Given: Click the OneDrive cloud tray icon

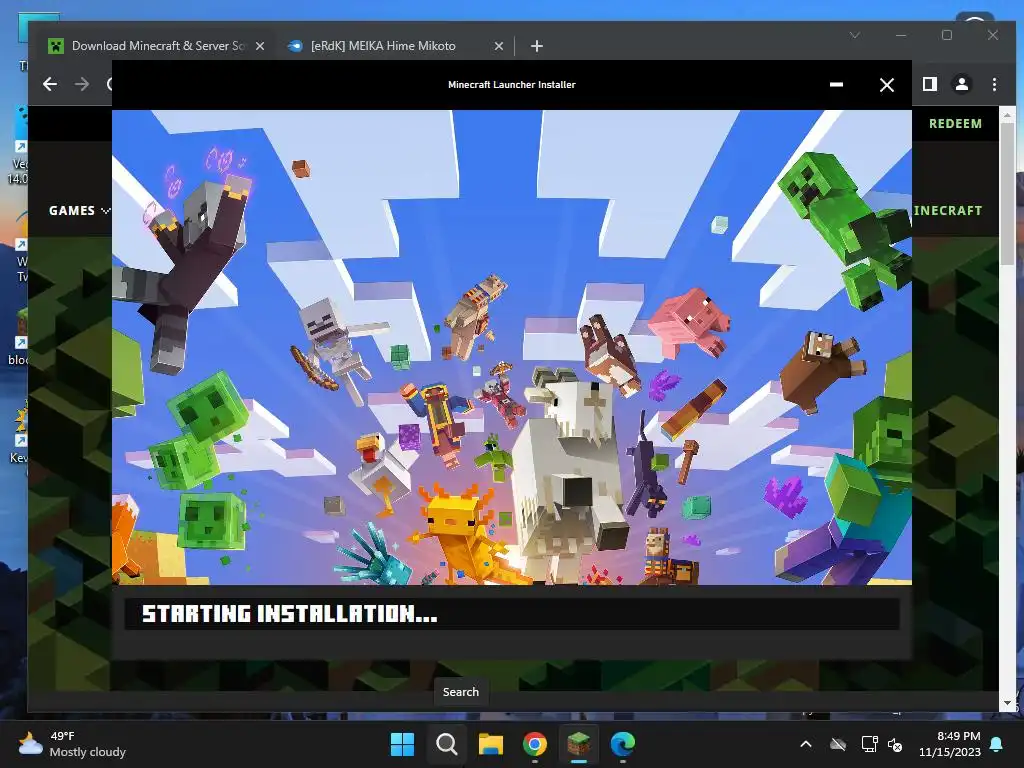Looking at the screenshot, I should (x=838, y=744).
